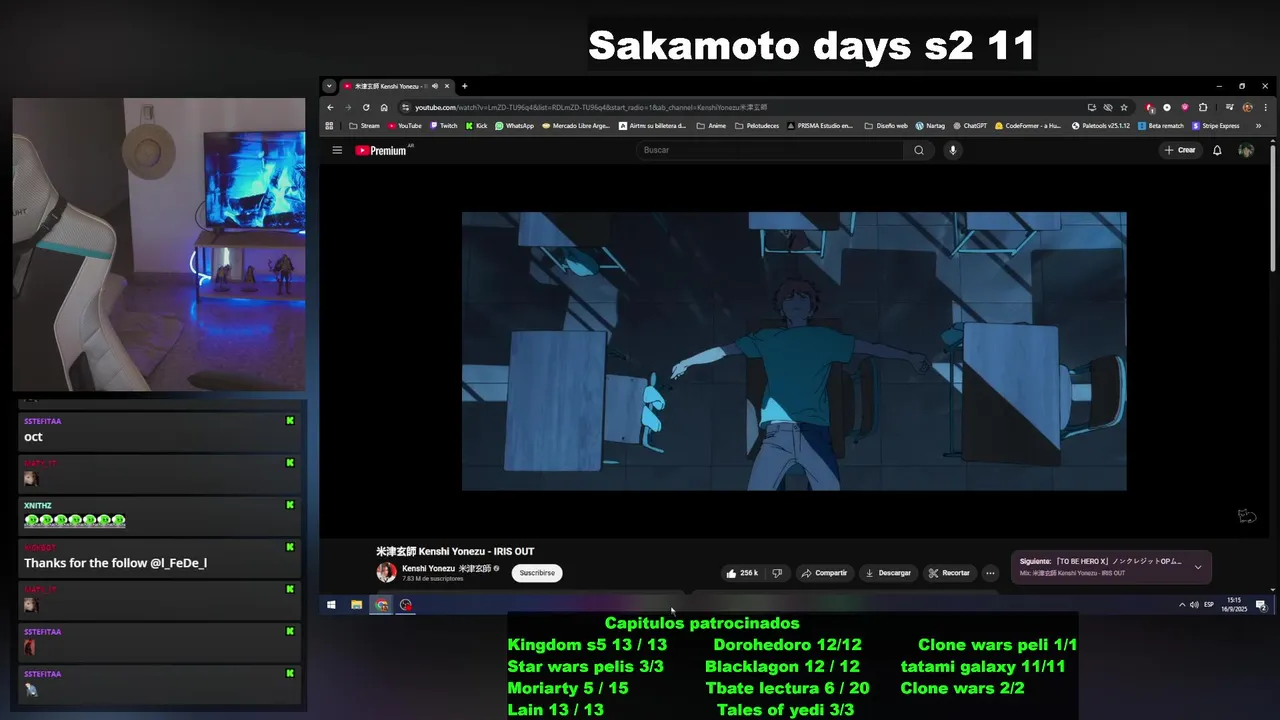The image size is (1280, 720).
Task: Click the Stripe Express bookmark
Action: [1216, 126]
